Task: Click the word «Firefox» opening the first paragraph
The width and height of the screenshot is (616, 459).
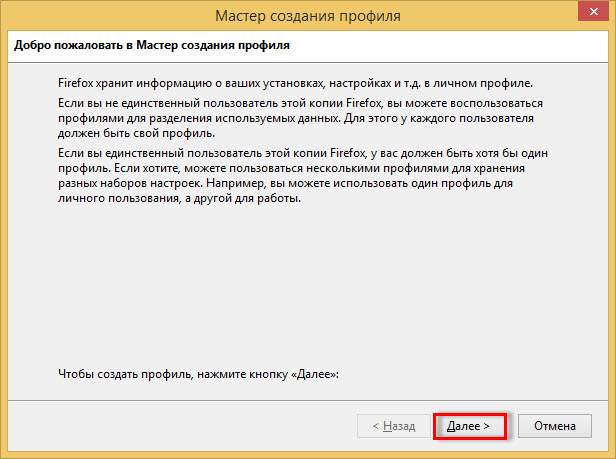Action: [x=79, y=83]
